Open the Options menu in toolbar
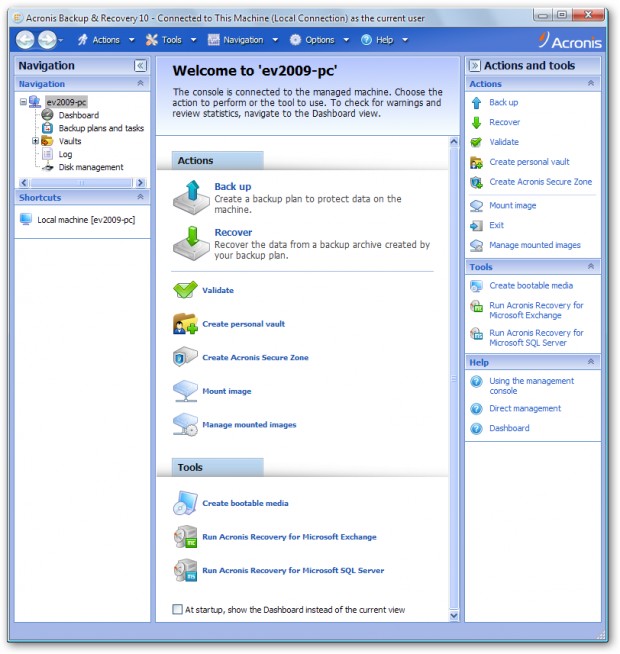Screen dimensions: 620x654 coord(320,40)
